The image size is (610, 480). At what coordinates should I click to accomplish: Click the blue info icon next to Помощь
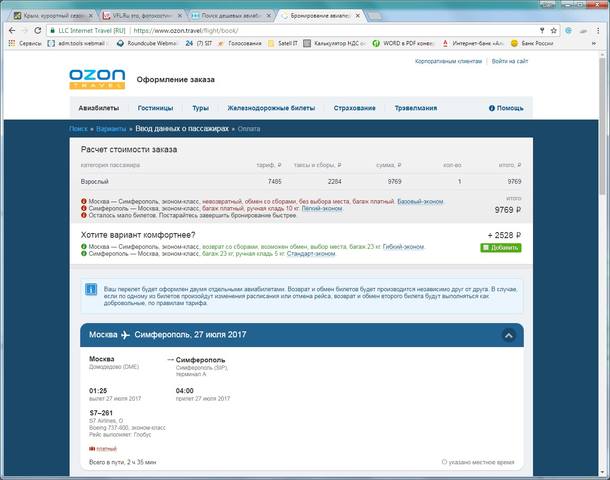pos(492,108)
